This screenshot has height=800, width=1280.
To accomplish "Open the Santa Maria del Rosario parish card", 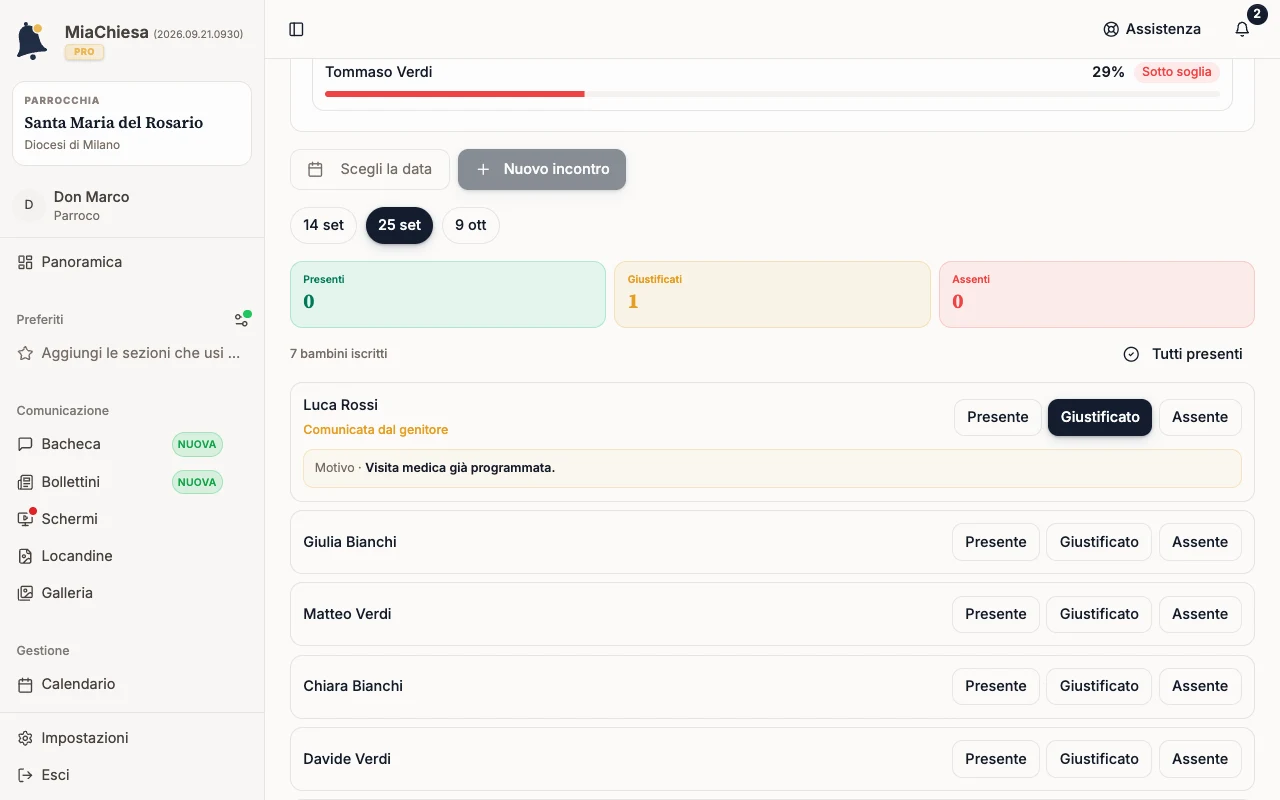I will (x=132, y=123).
